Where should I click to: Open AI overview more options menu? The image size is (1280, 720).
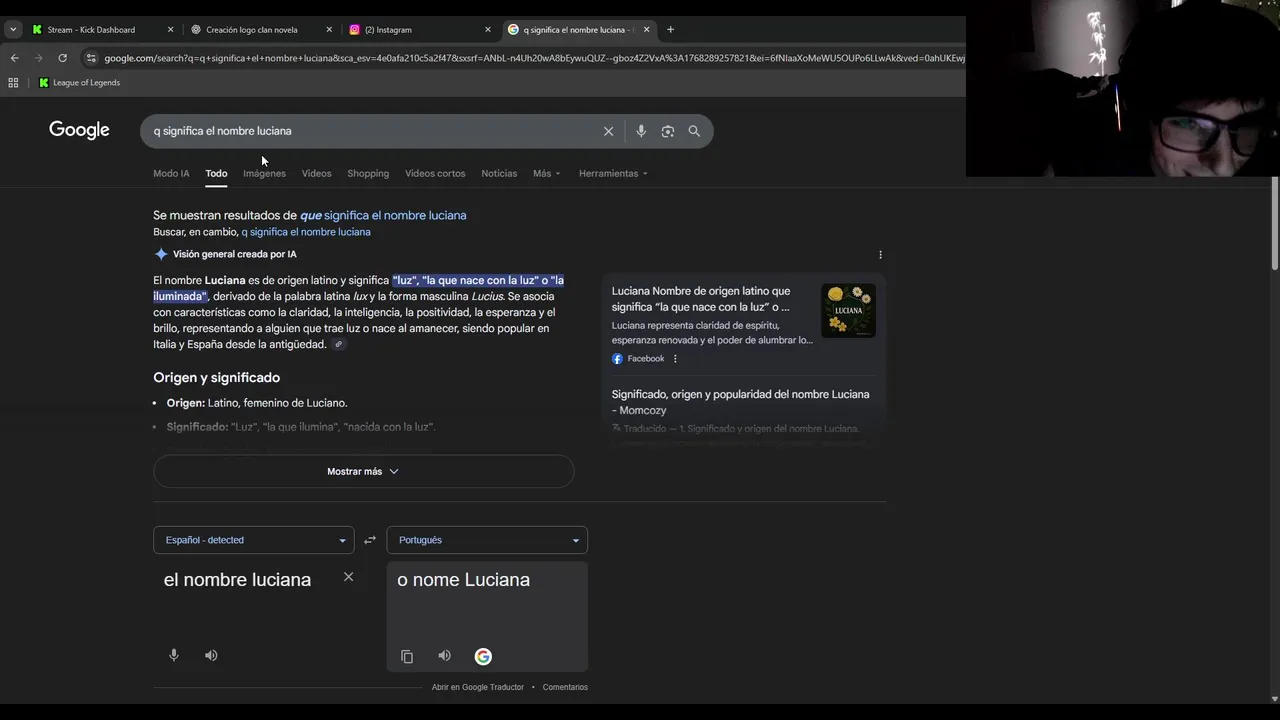tap(880, 255)
